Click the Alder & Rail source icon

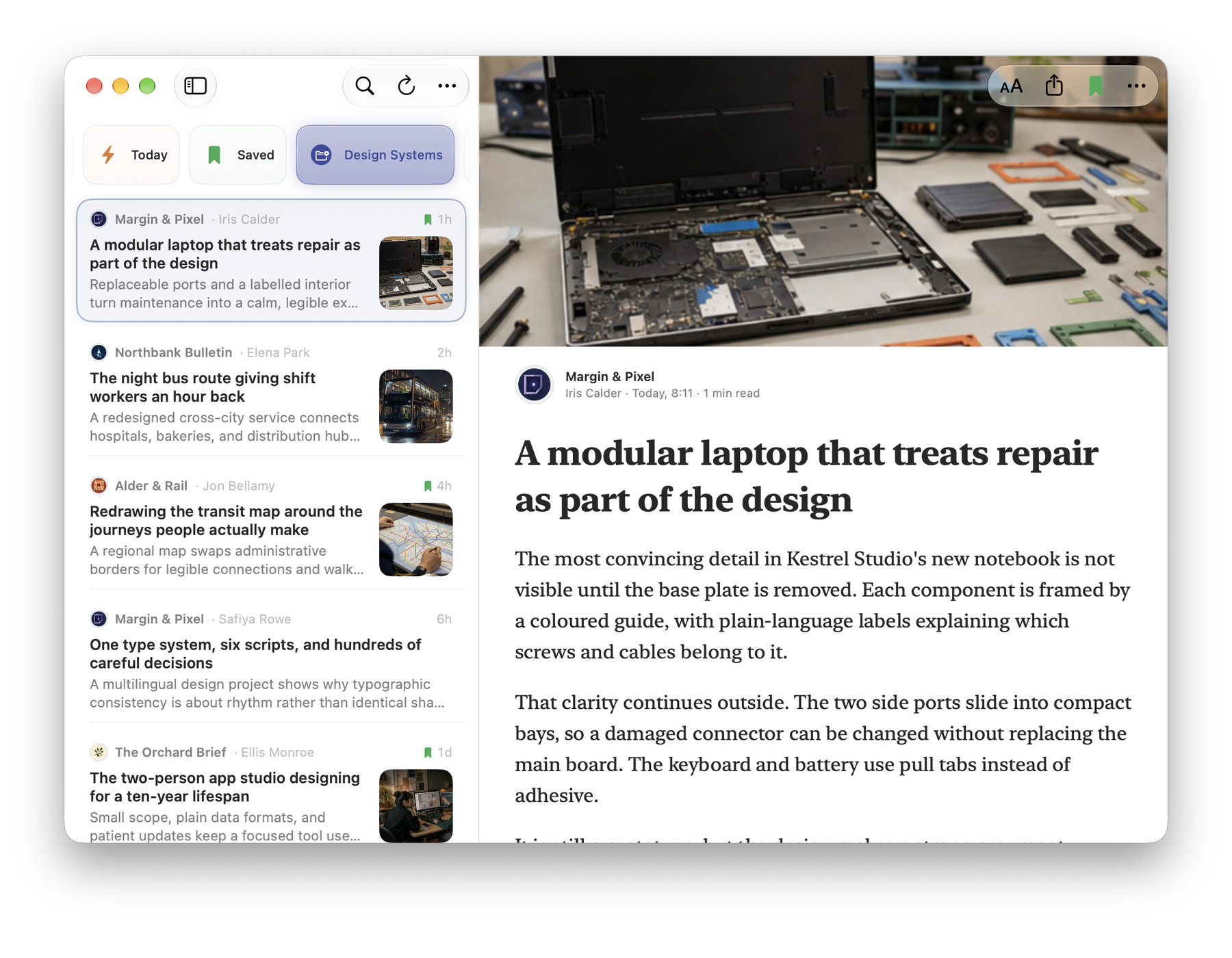click(x=99, y=486)
